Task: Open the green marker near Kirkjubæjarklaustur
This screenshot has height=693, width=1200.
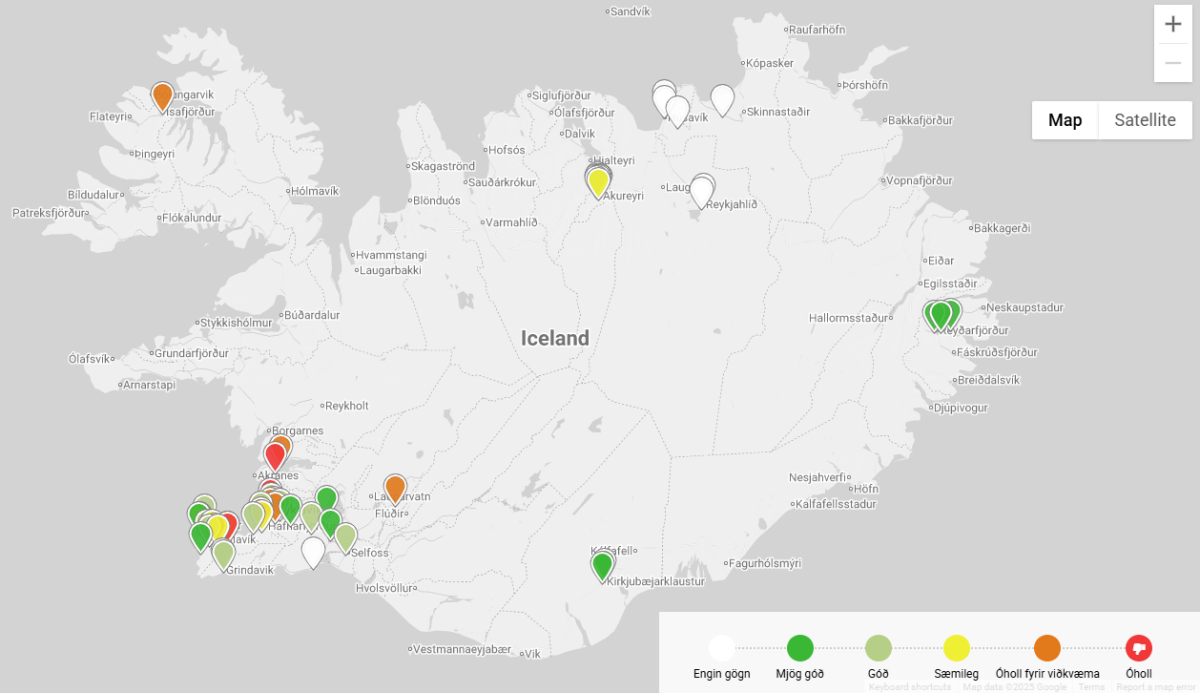Action: [x=602, y=566]
